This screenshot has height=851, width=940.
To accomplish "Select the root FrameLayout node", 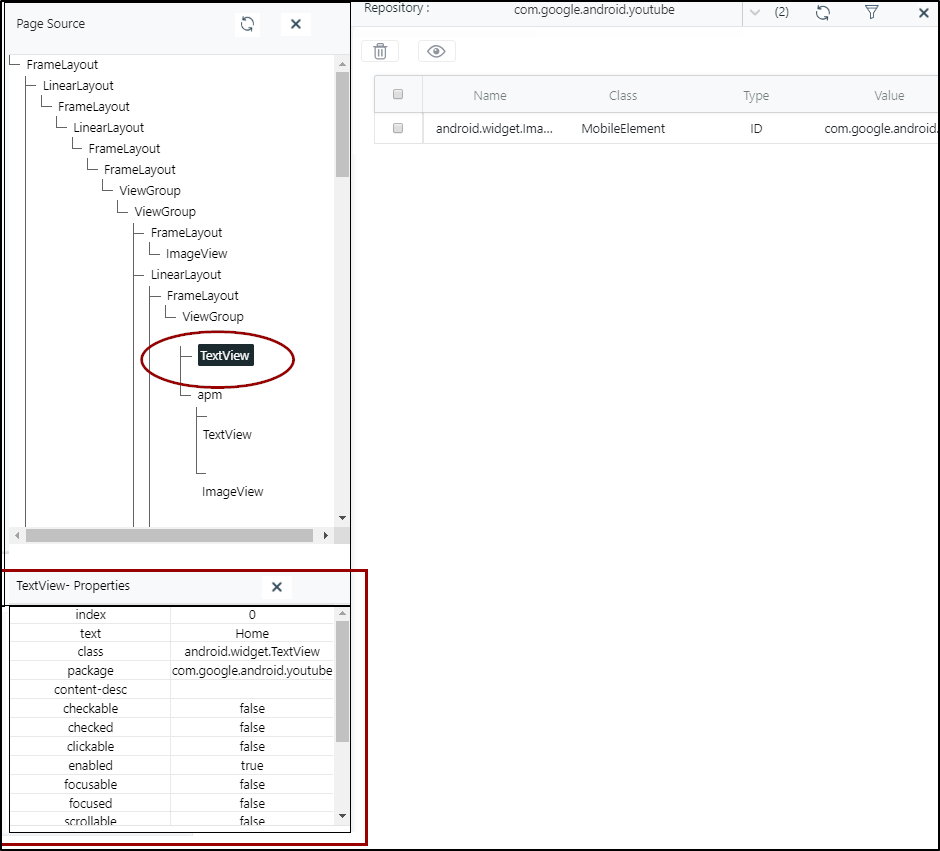I will 62,65.
